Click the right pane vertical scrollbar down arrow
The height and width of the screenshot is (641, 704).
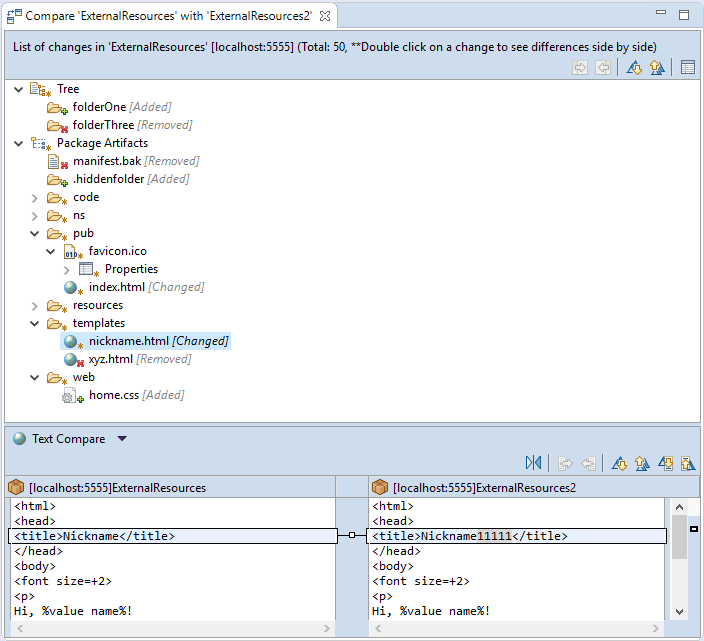[679, 611]
